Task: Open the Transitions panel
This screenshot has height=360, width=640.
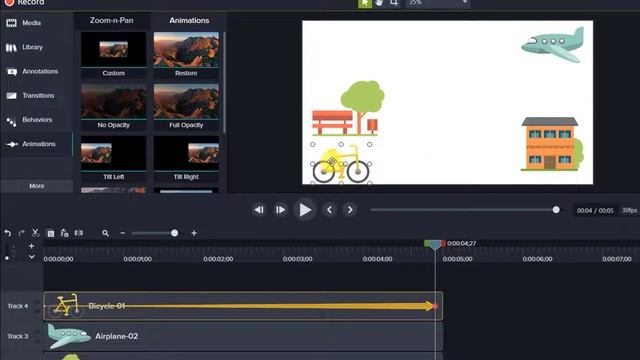Action: pyautogui.click(x=30, y=96)
